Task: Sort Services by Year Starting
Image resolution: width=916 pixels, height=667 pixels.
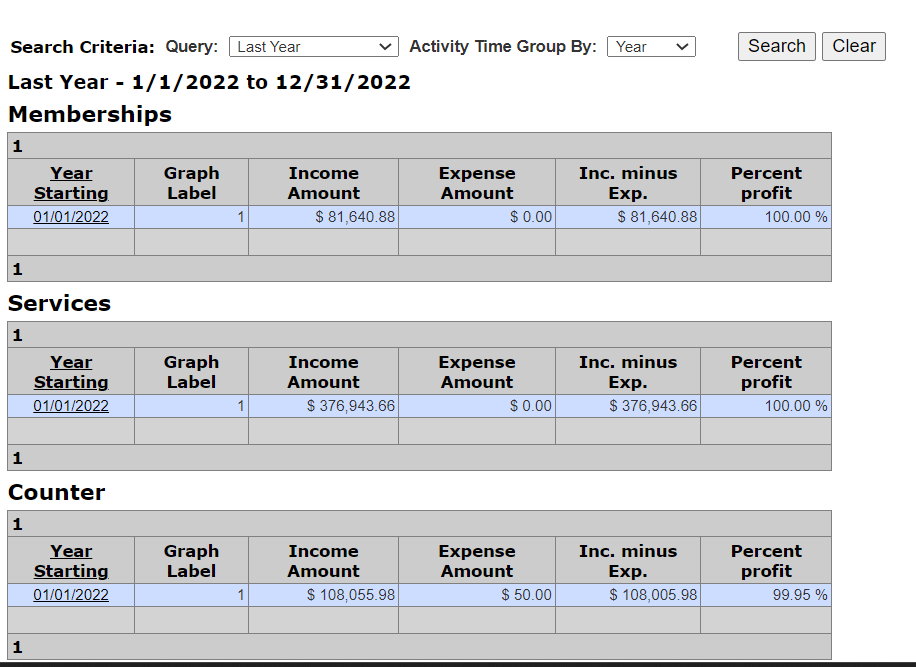Action: click(x=70, y=372)
